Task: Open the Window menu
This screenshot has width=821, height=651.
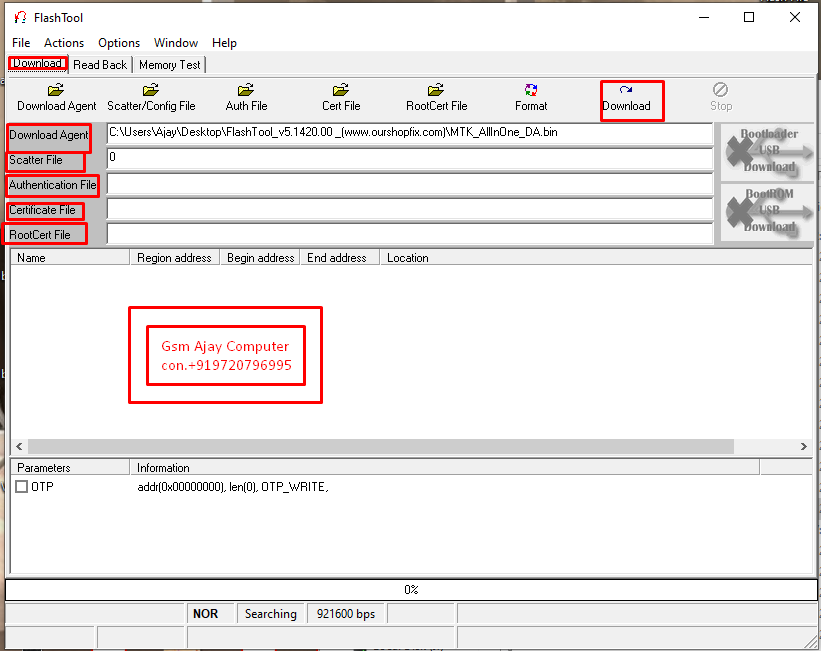Action: 176,43
